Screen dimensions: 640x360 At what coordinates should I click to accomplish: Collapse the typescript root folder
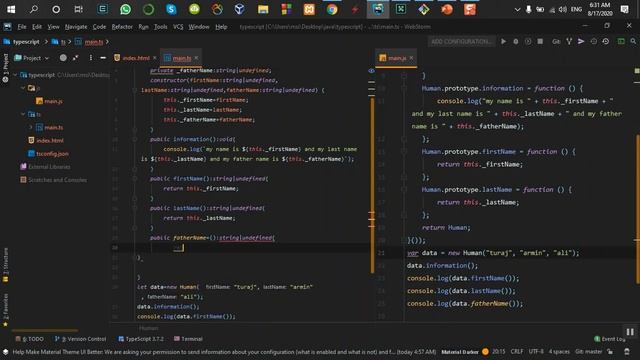coord(16,75)
